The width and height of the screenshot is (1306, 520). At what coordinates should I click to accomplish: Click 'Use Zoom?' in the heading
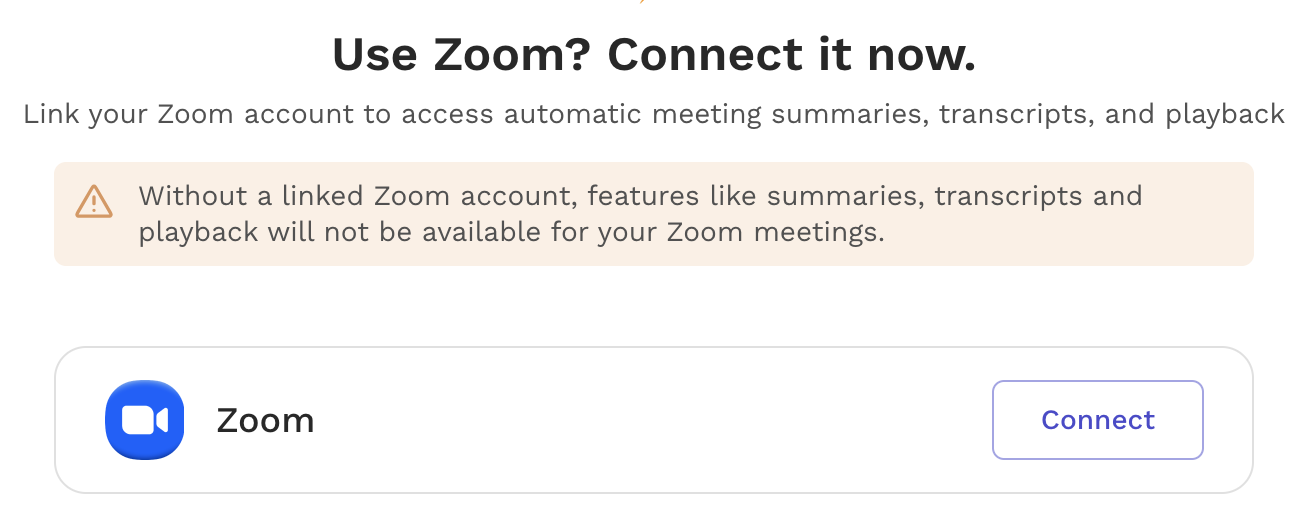tap(463, 56)
